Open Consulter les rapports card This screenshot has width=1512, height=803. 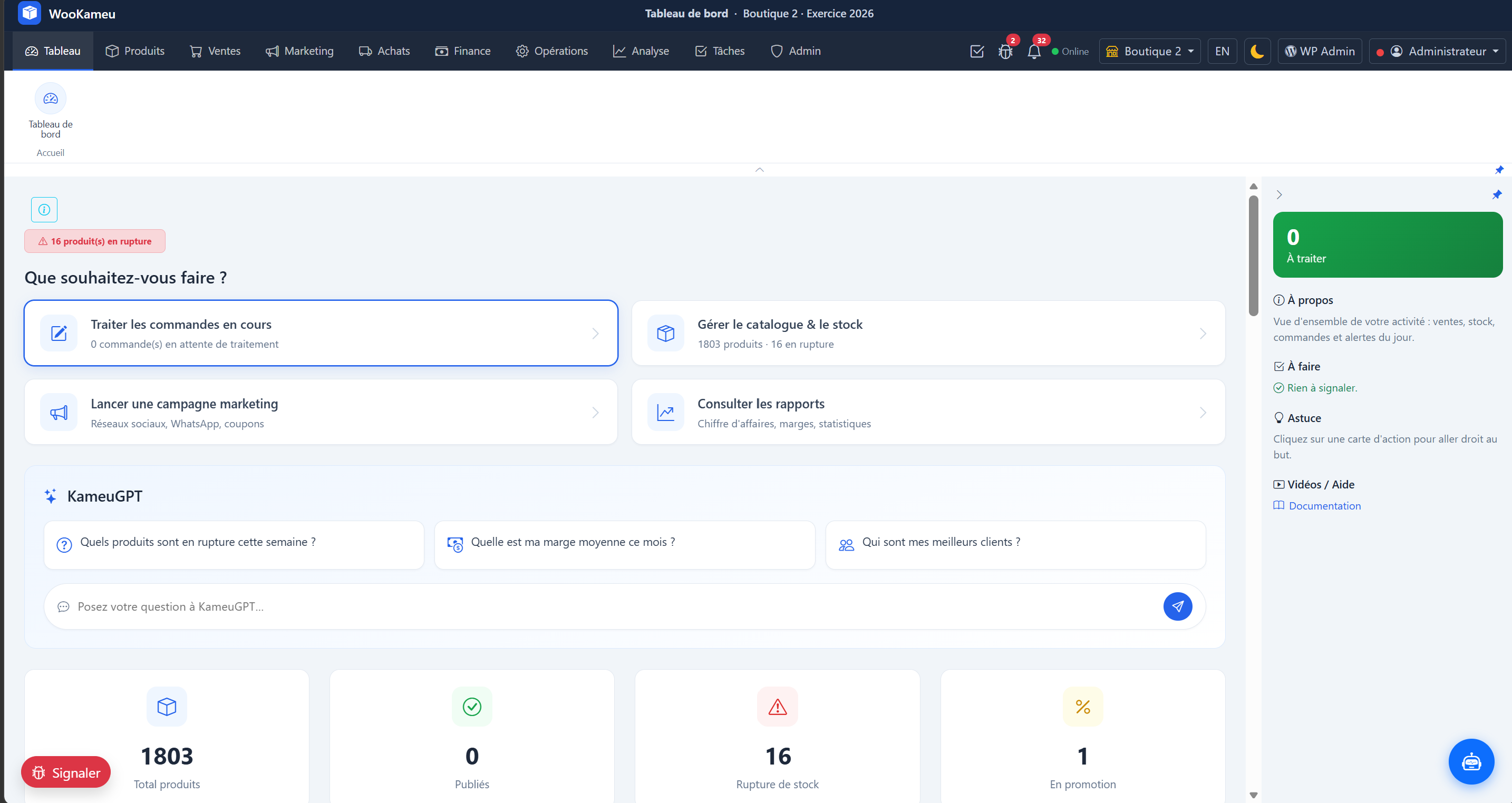[x=928, y=413]
